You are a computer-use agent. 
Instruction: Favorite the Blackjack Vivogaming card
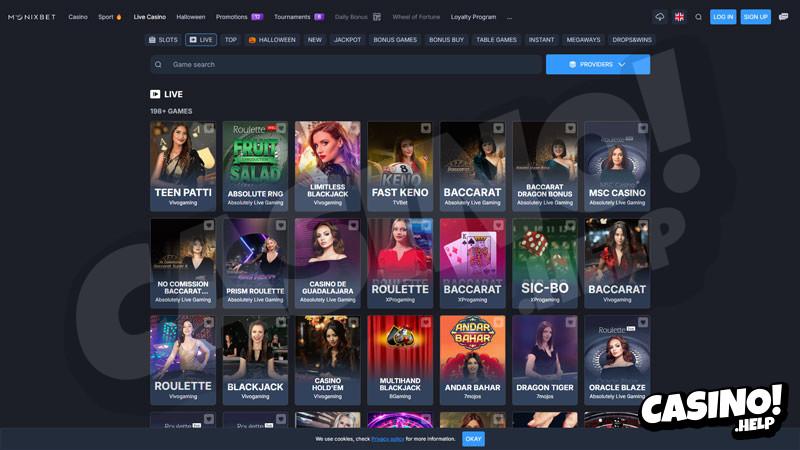[x=281, y=322]
